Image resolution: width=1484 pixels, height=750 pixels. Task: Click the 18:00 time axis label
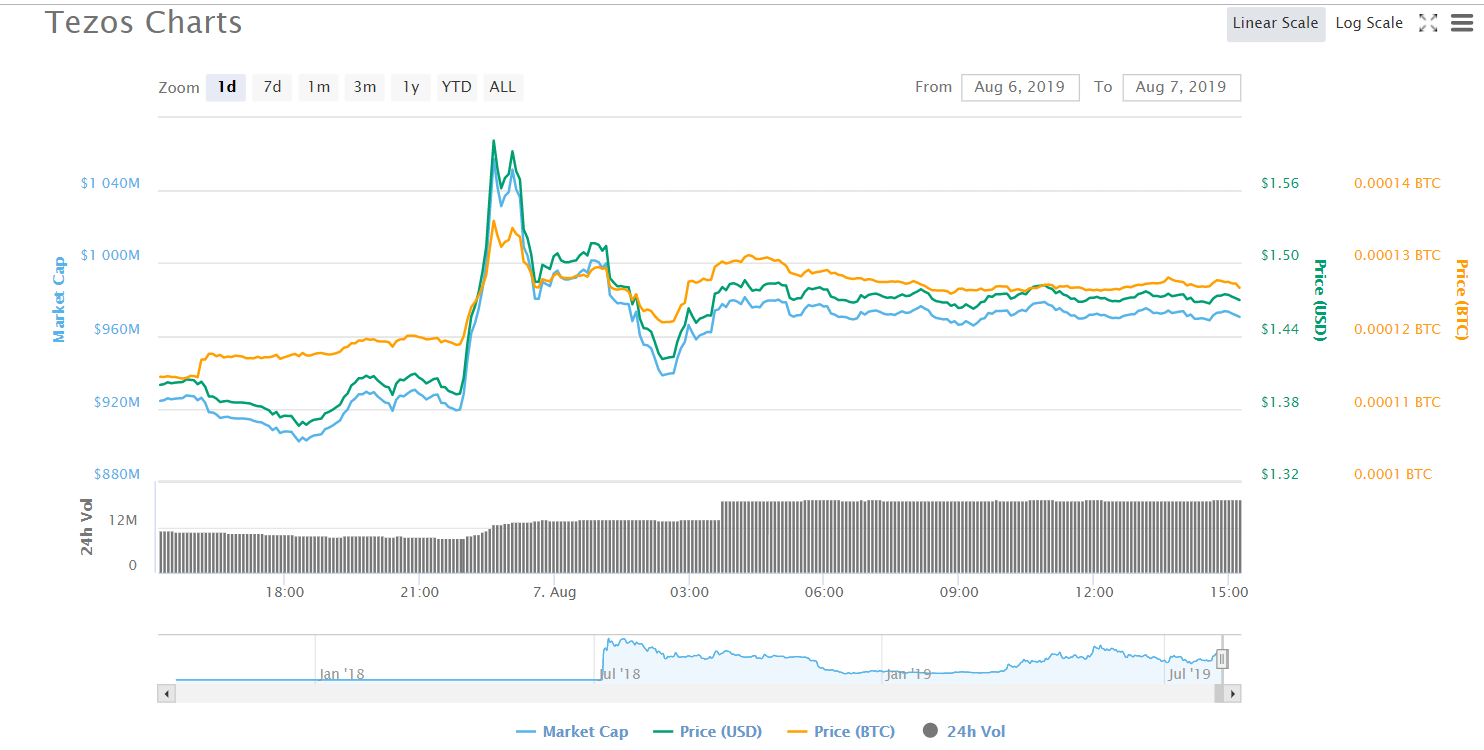coord(285,592)
